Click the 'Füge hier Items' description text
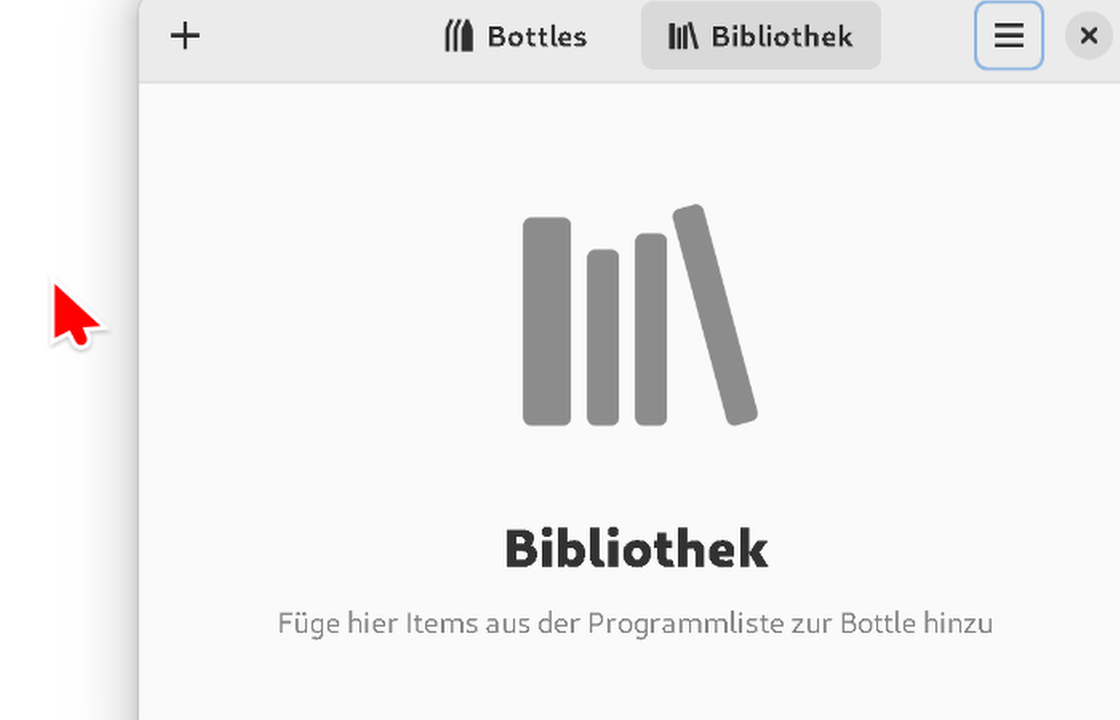Image resolution: width=1120 pixels, height=720 pixels. [x=635, y=623]
